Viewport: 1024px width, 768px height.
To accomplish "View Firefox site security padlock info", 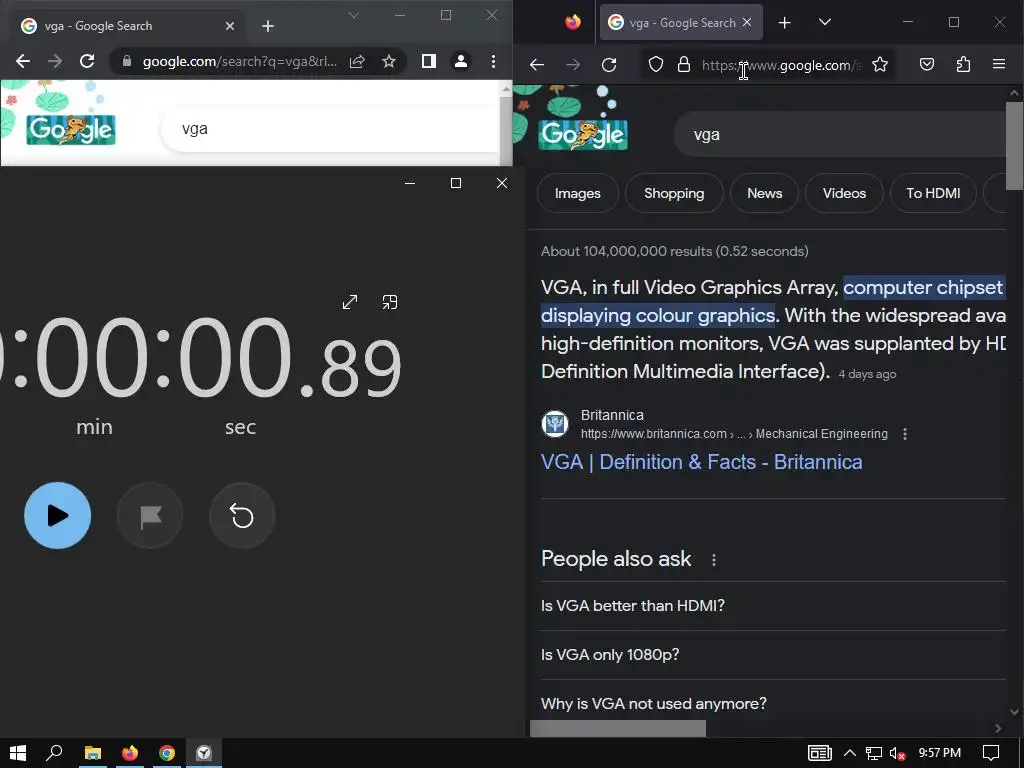I will (684, 65).
